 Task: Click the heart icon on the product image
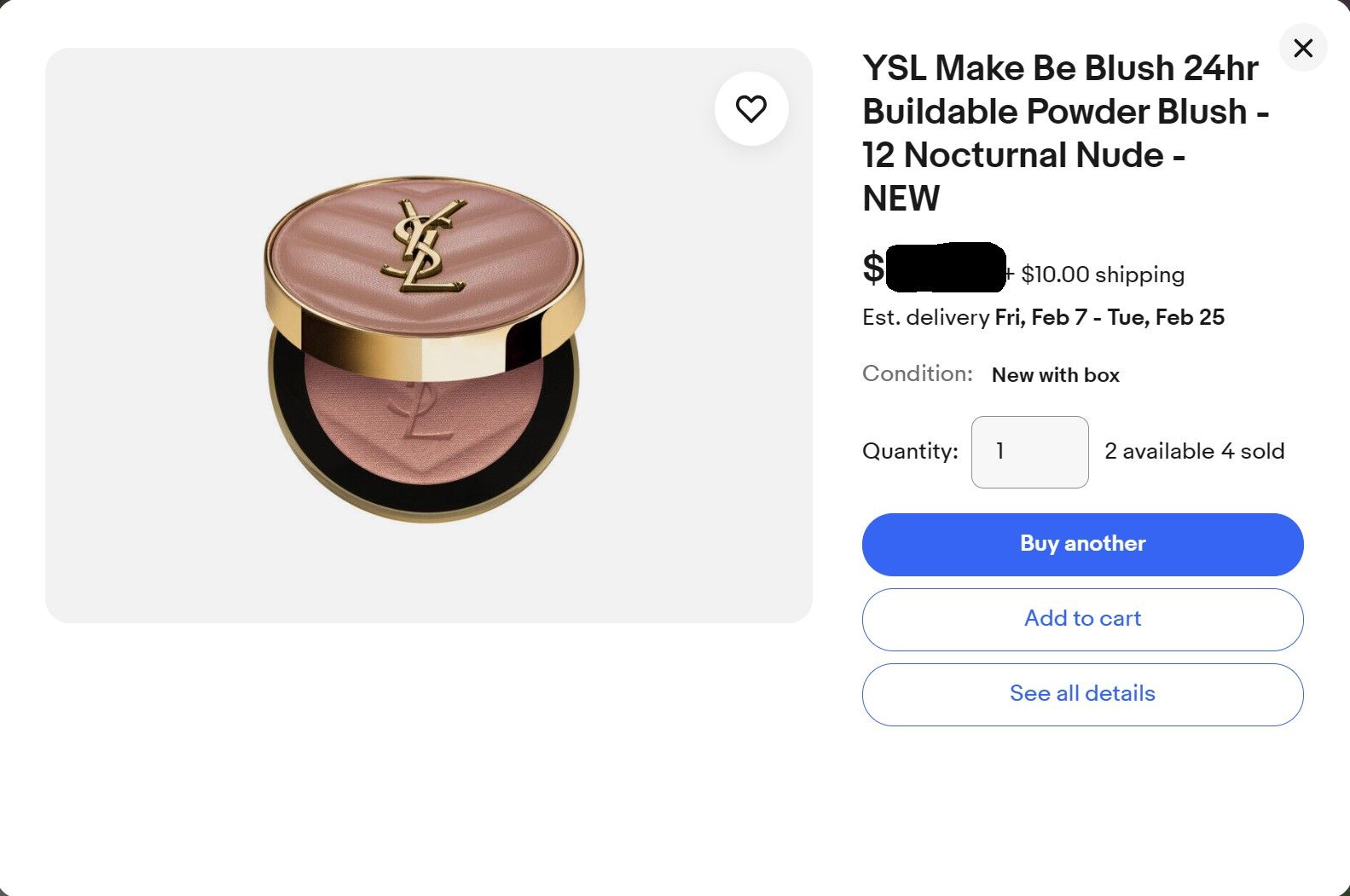751,108
